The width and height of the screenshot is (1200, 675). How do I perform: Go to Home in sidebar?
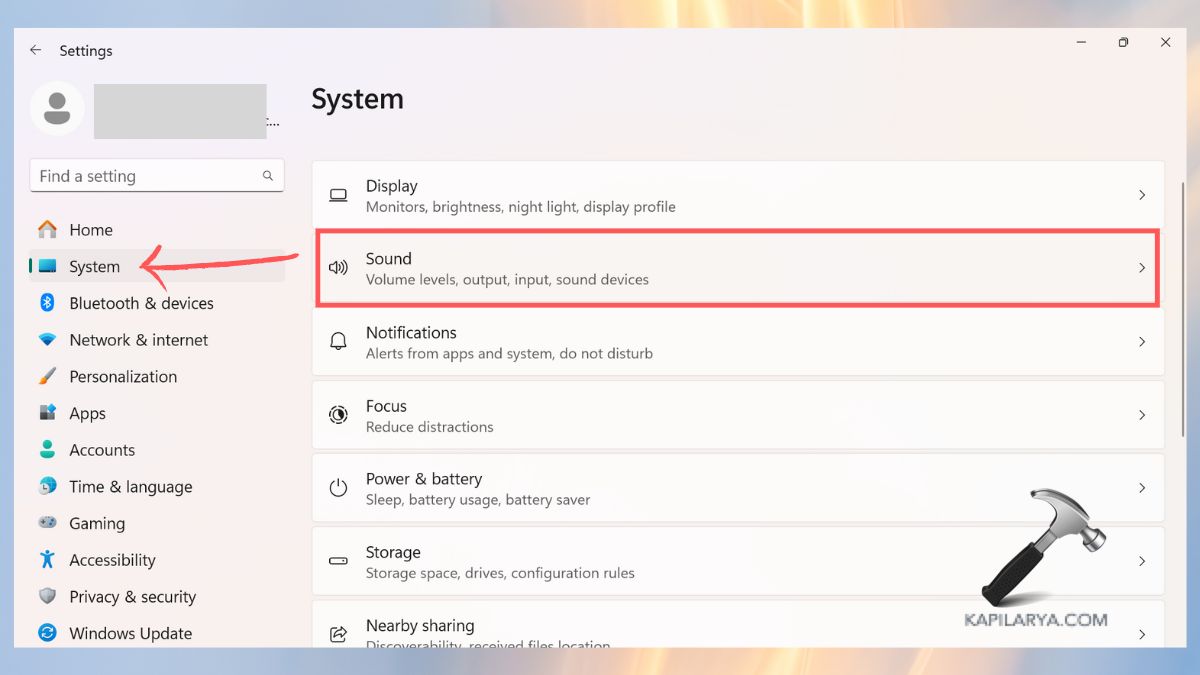coord(91,230)
